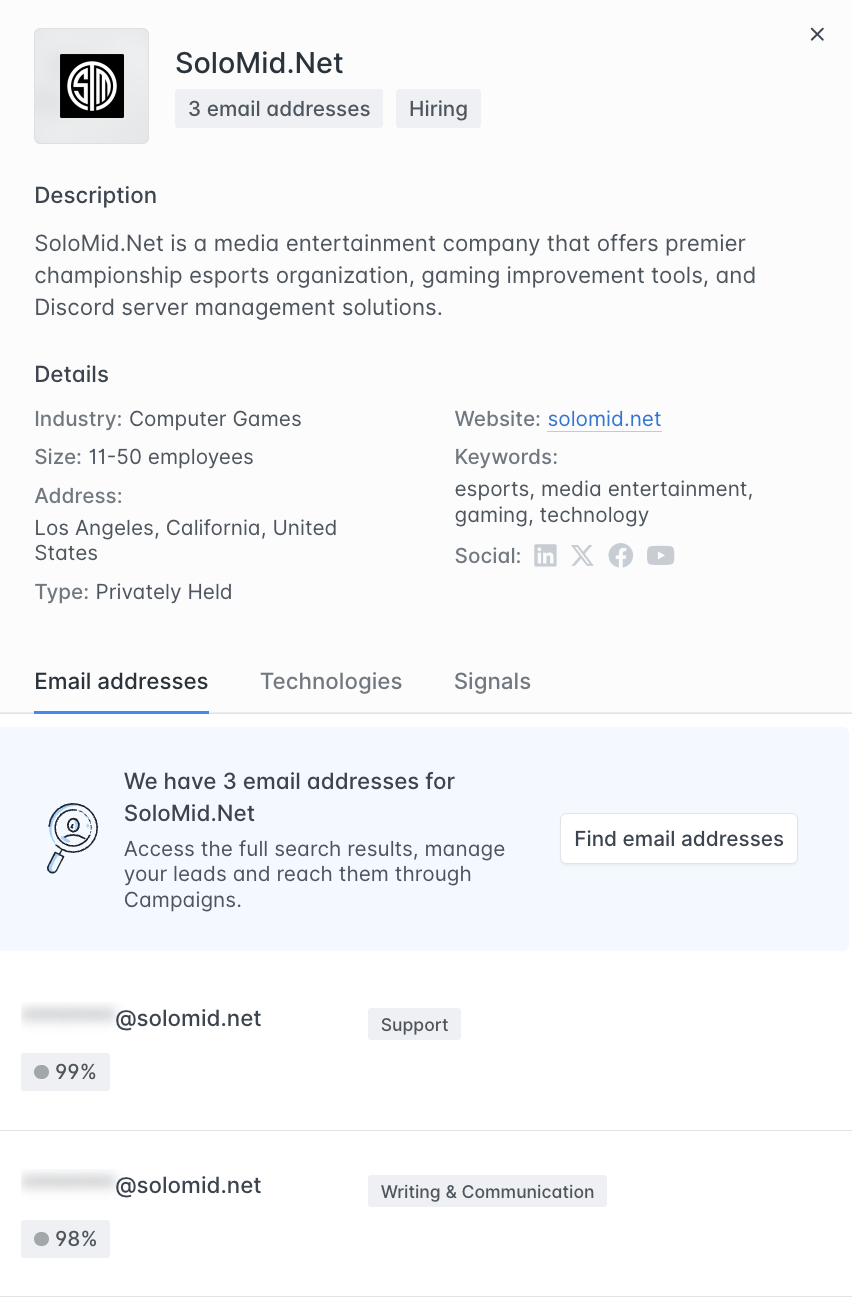
Task: Click the Support department tag
Action: coord(414,1024)
